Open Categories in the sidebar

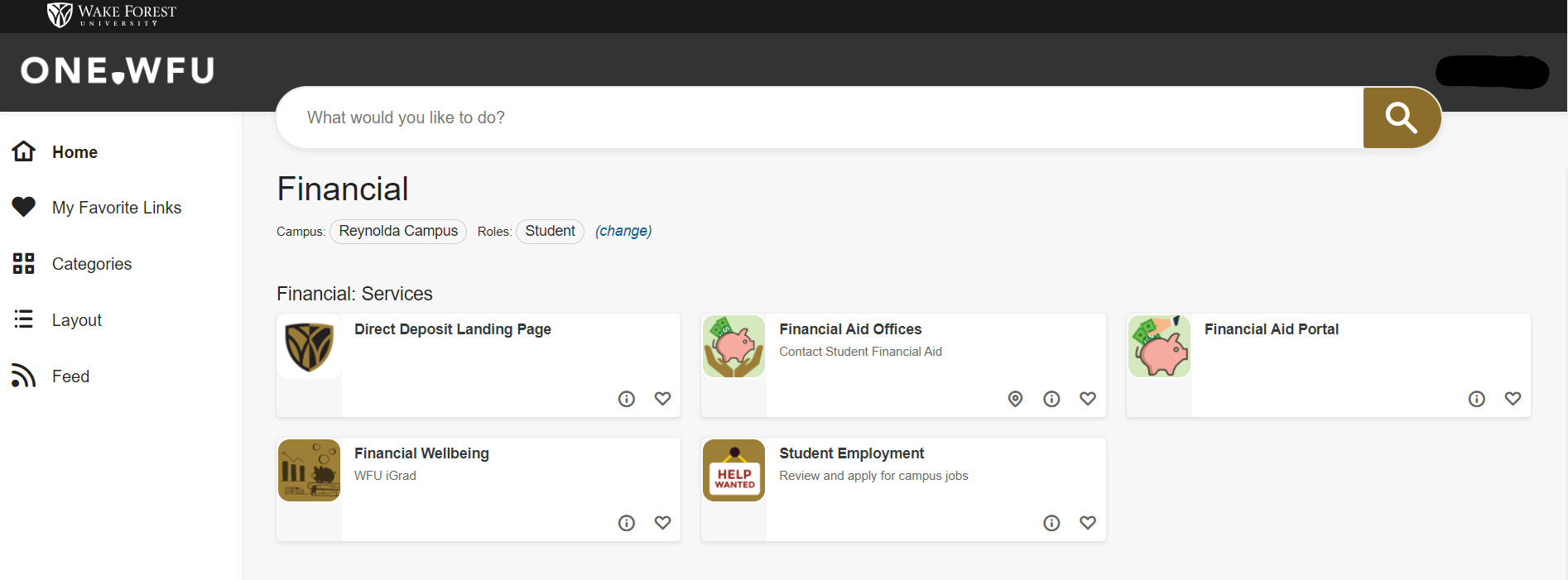tap(91, 264)
